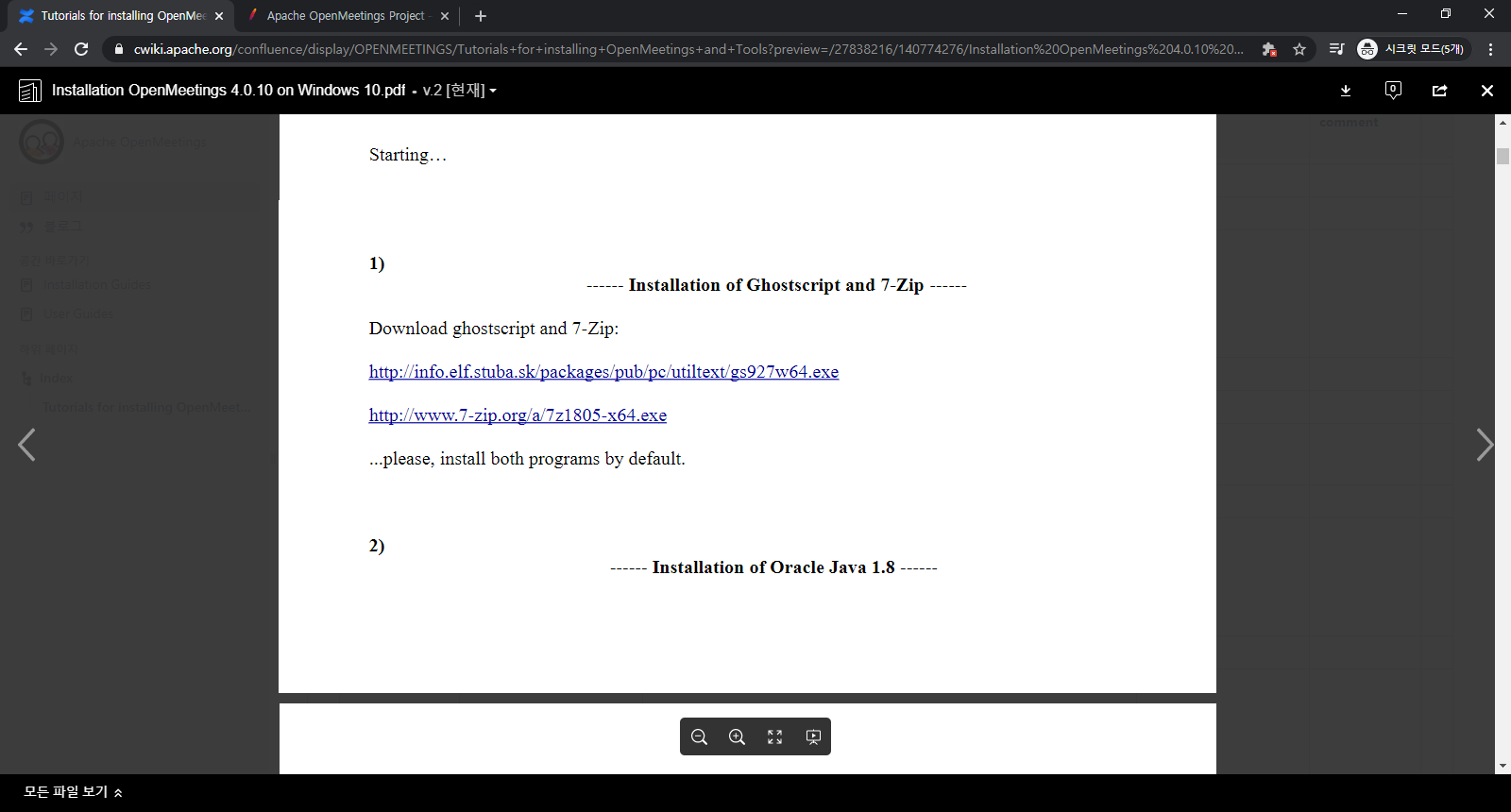Screen dimensions: 1511x812
Task: Close the PDF preview overlay
Action: [x=1487, y=91]
